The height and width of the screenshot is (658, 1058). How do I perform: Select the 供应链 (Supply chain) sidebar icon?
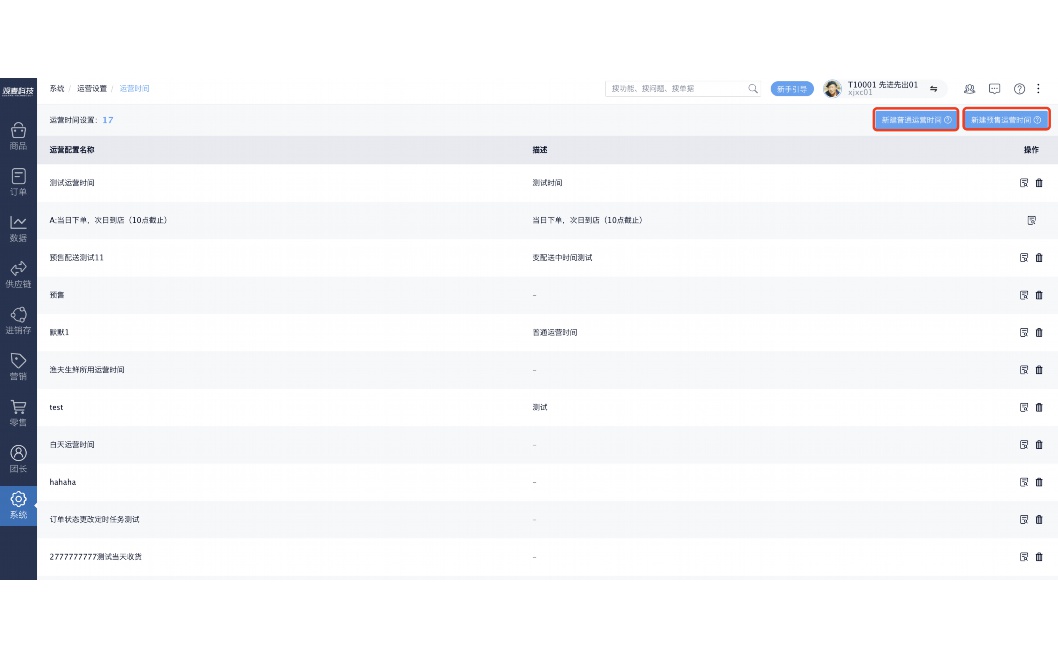click(x=18, y=274)
